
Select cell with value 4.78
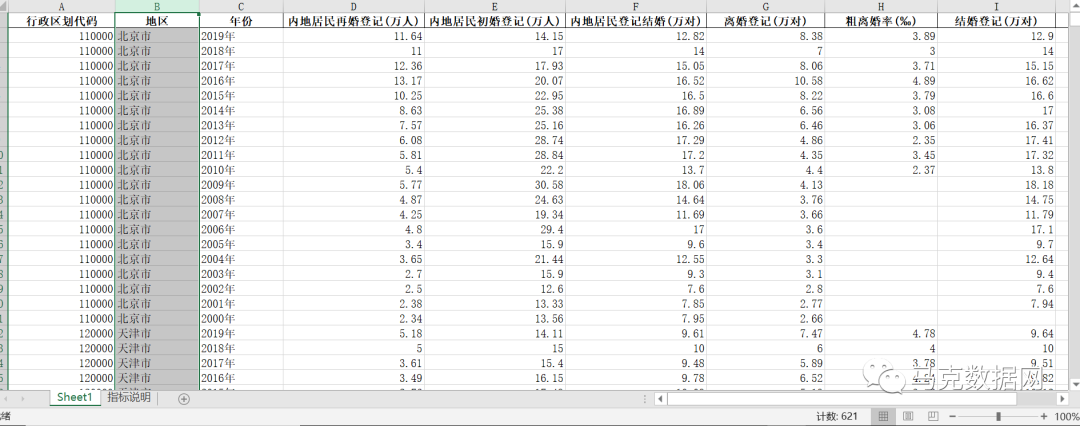881,334
